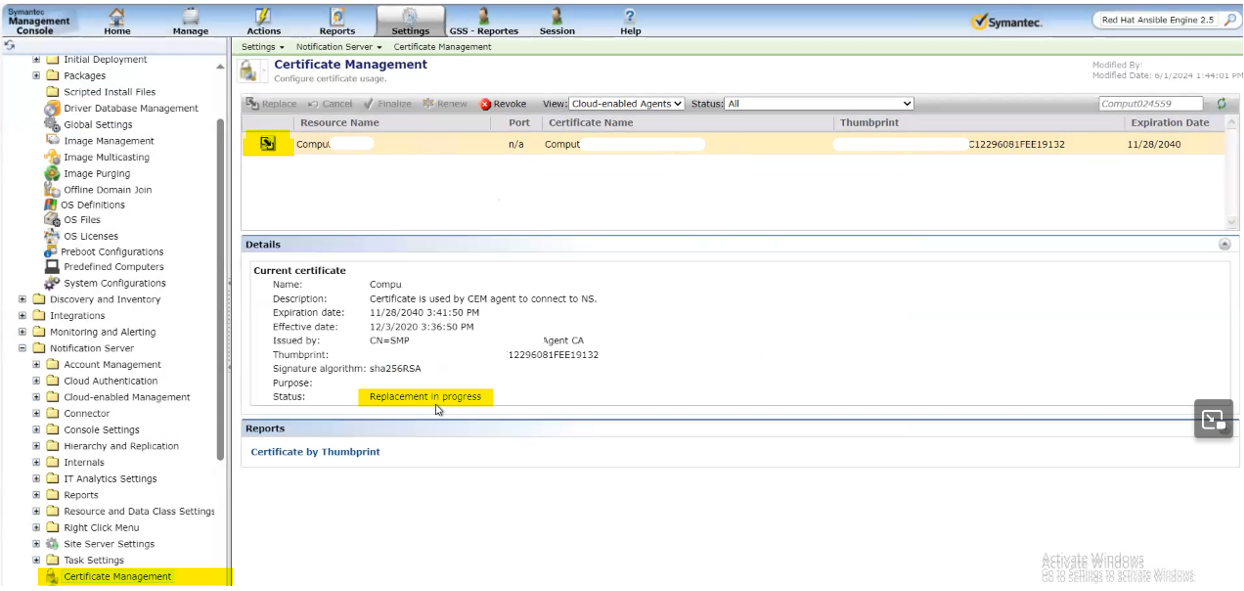
Task: Open the Status filter dropdown
Action: coord(819,104)
